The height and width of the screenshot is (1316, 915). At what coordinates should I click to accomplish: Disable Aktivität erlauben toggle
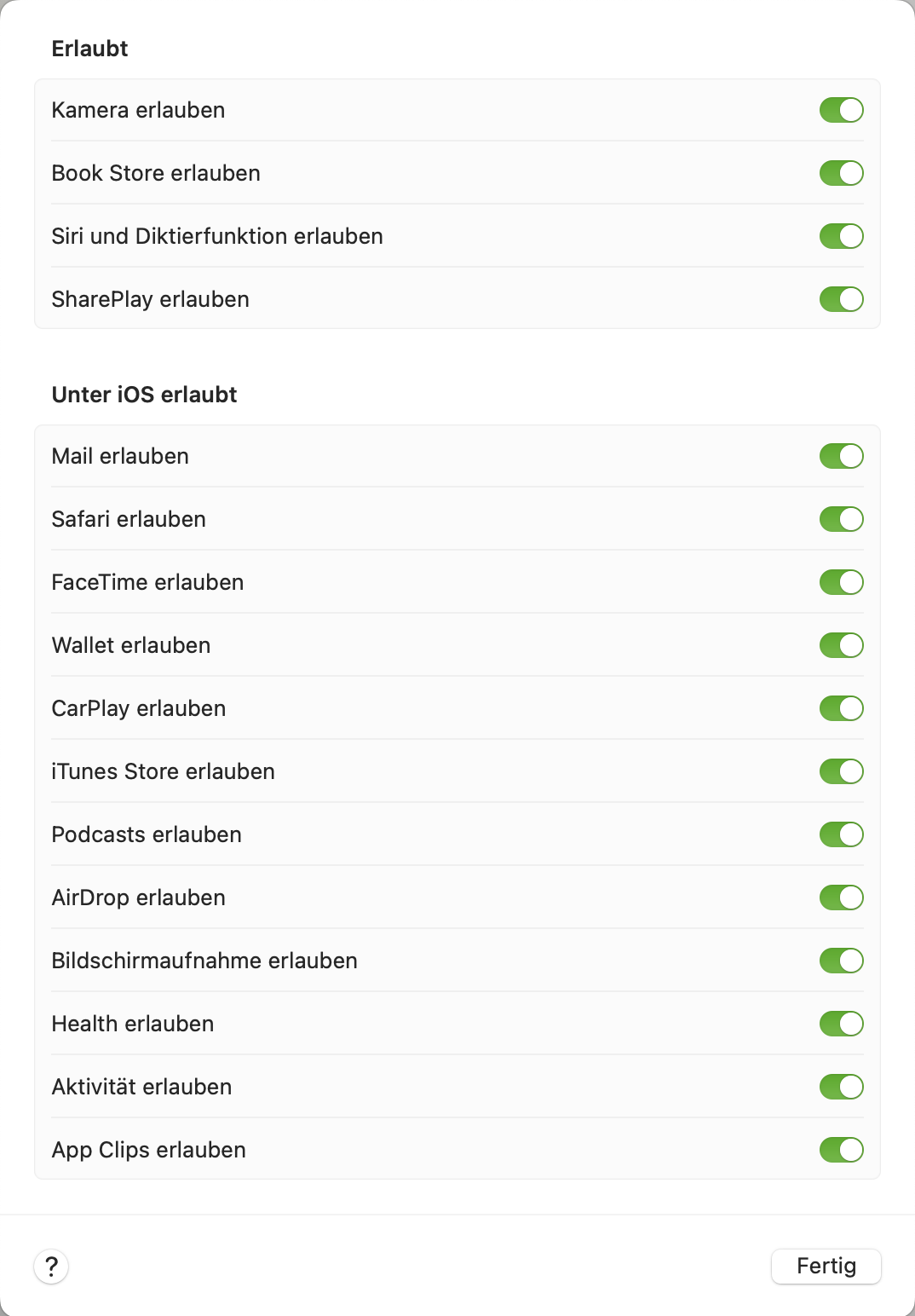(841, 1087)
